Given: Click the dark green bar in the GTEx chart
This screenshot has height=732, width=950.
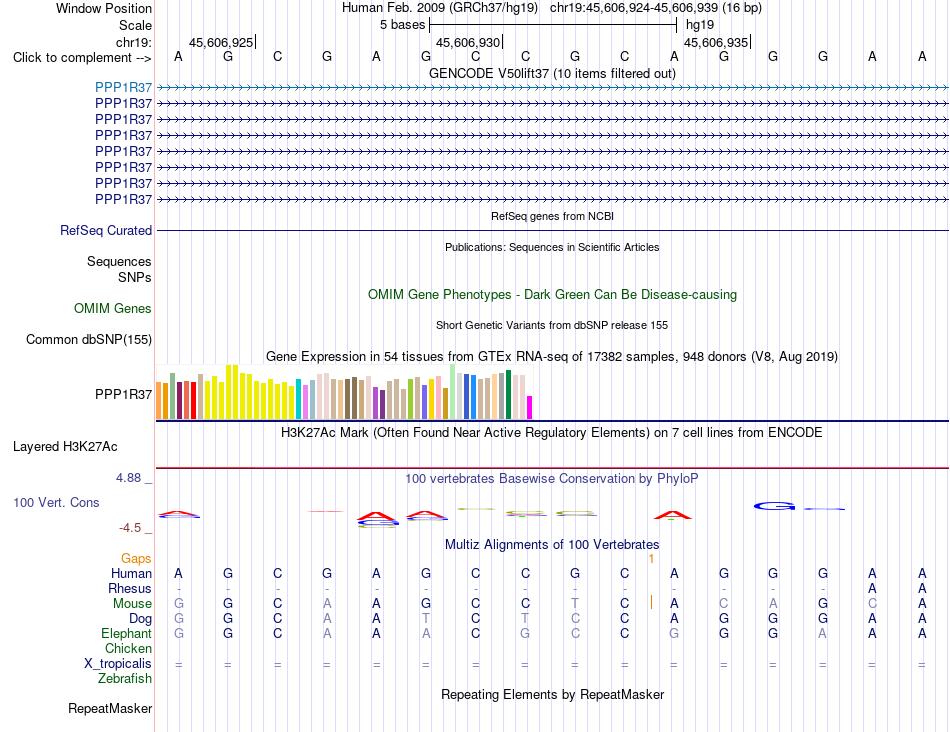Looking at the screenshot, I should [508, 394].
